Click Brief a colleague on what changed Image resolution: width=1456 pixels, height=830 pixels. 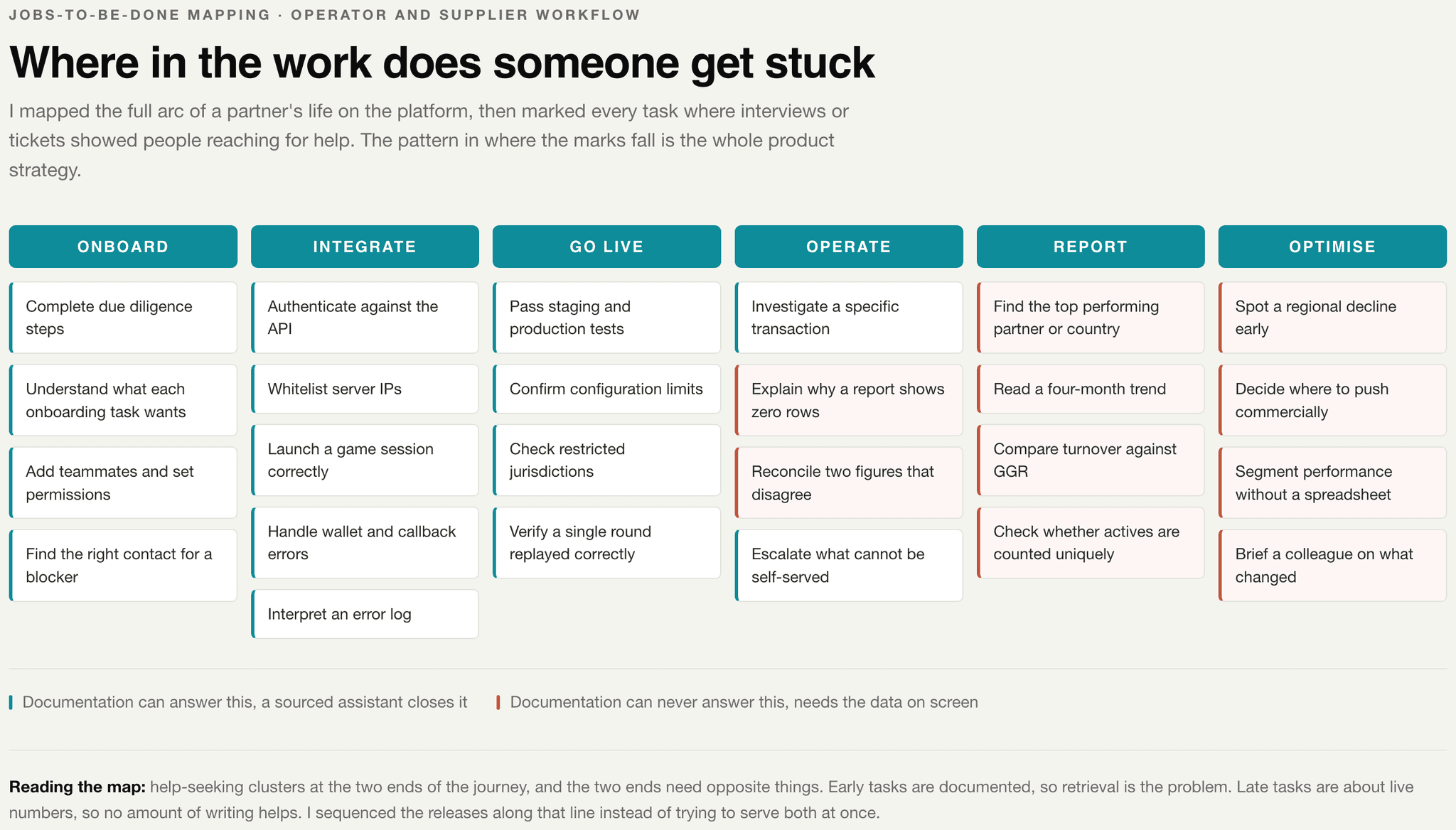tap(1332, 566)
